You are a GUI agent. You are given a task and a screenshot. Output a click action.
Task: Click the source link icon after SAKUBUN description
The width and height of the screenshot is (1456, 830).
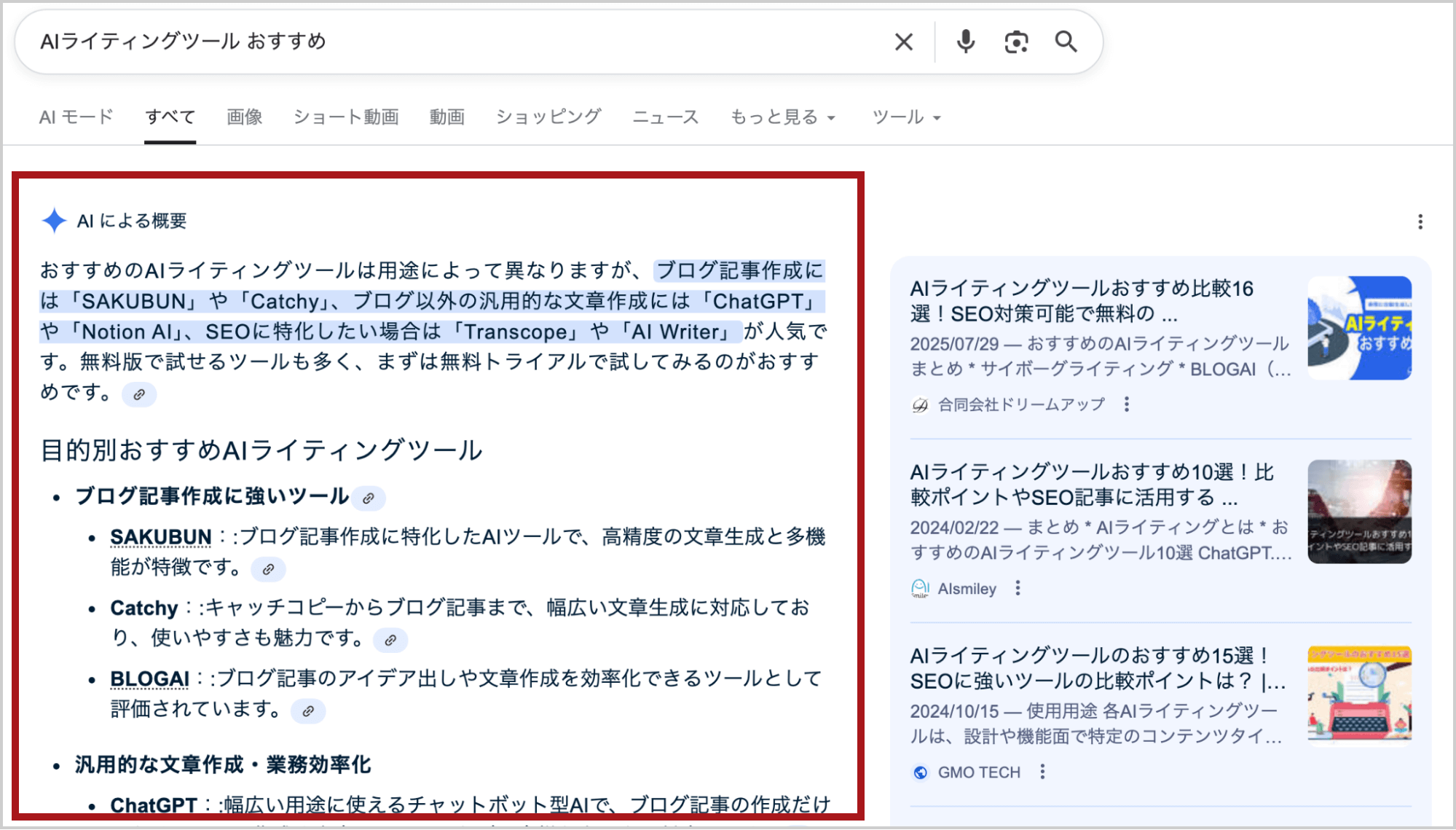(268, 569)
